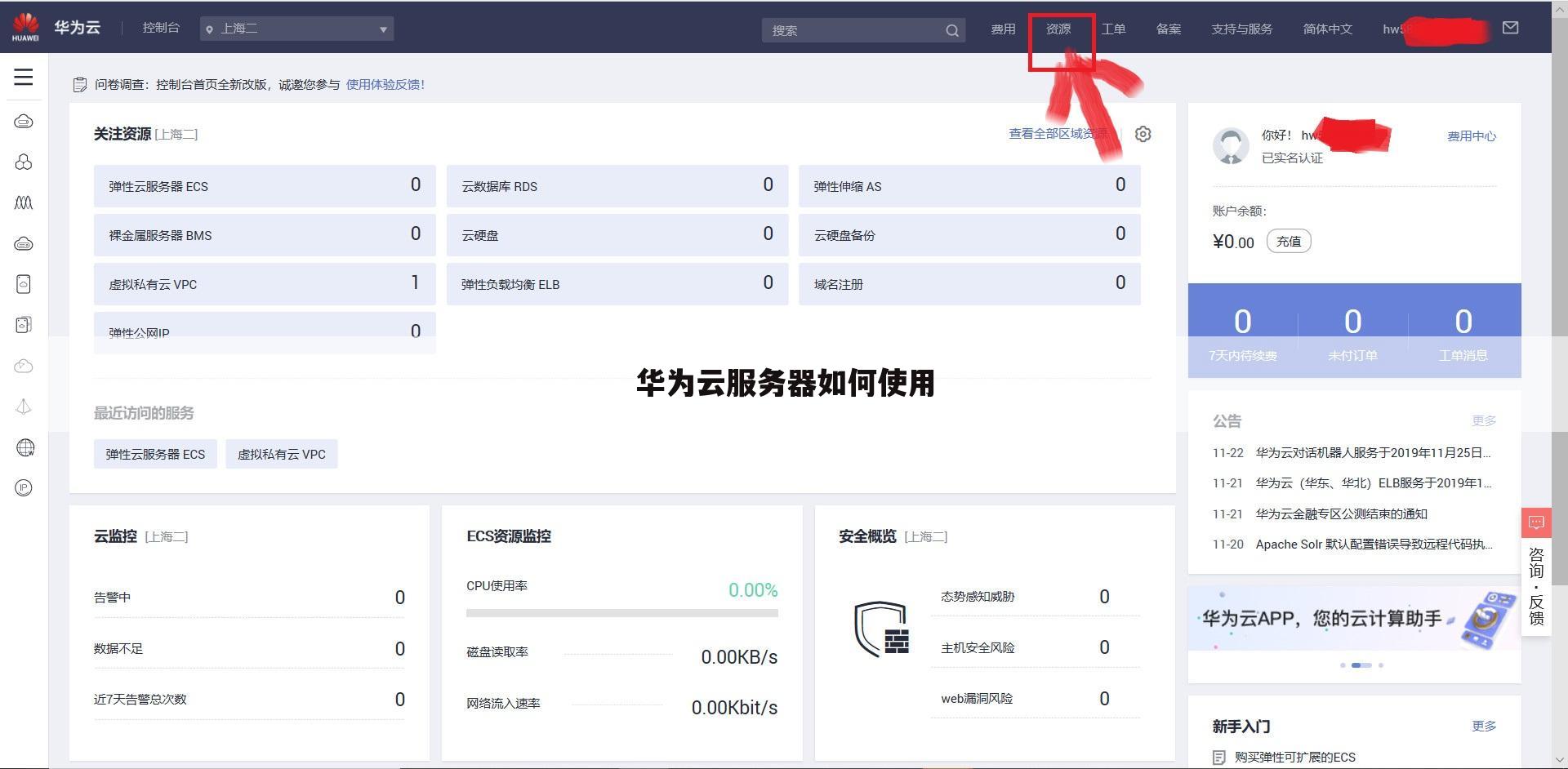Open the resource settings gear icon
The height and width of the screenshot is (769, 1568).
[1143, 134]
